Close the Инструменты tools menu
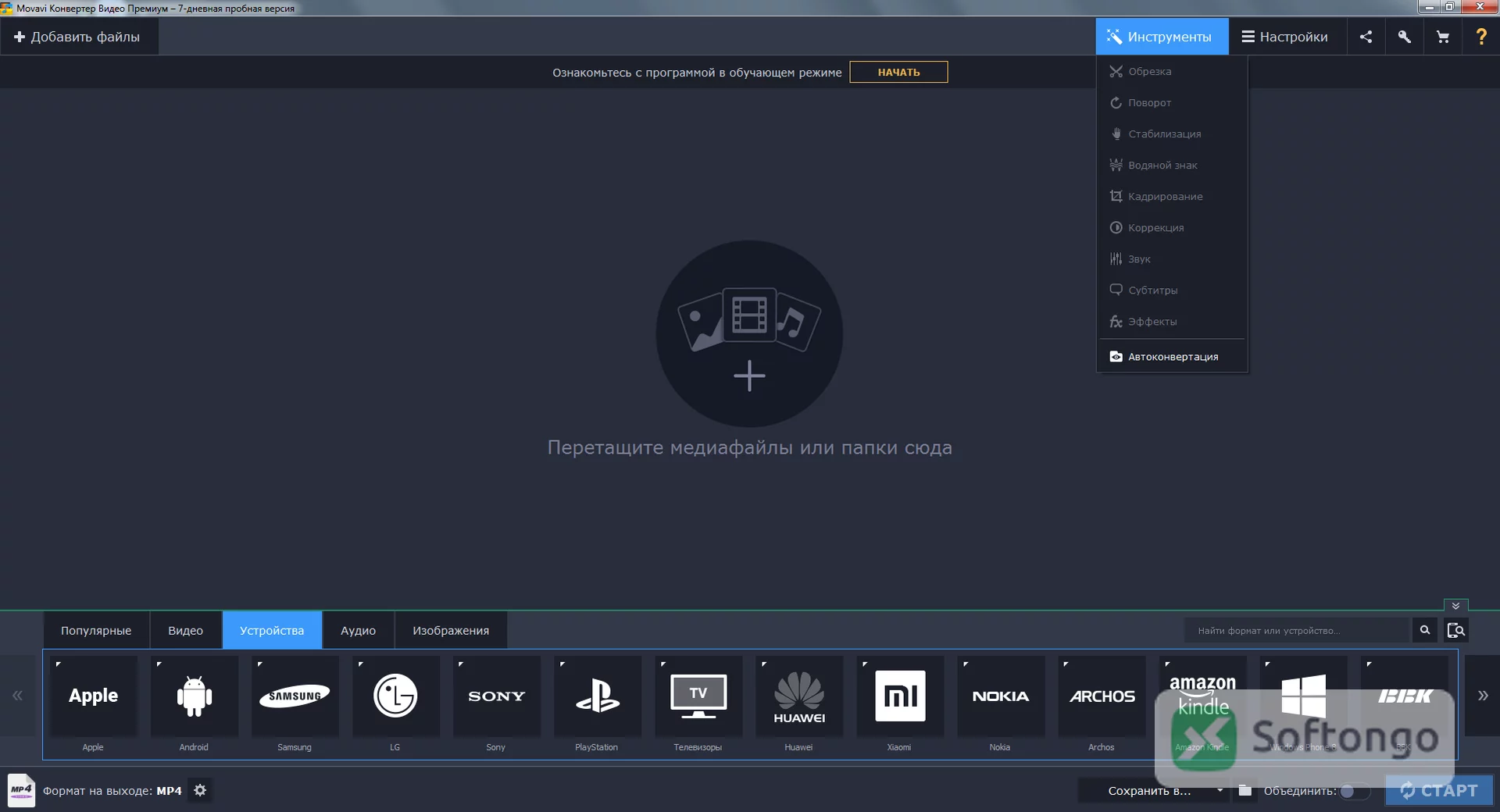1500x812 pixels. 1162,37
